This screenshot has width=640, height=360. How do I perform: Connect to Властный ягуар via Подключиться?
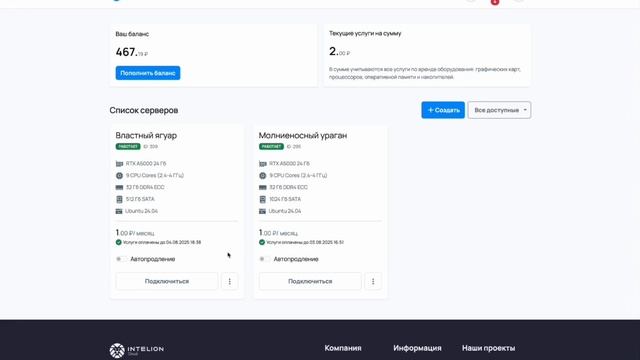167,281
